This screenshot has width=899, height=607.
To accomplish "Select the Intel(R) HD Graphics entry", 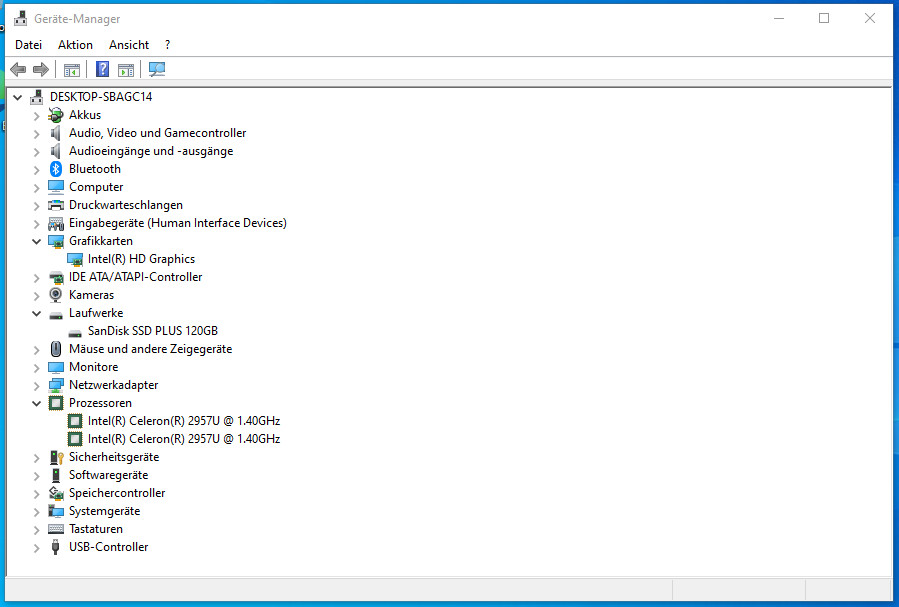I will click(x=141, y=259).
